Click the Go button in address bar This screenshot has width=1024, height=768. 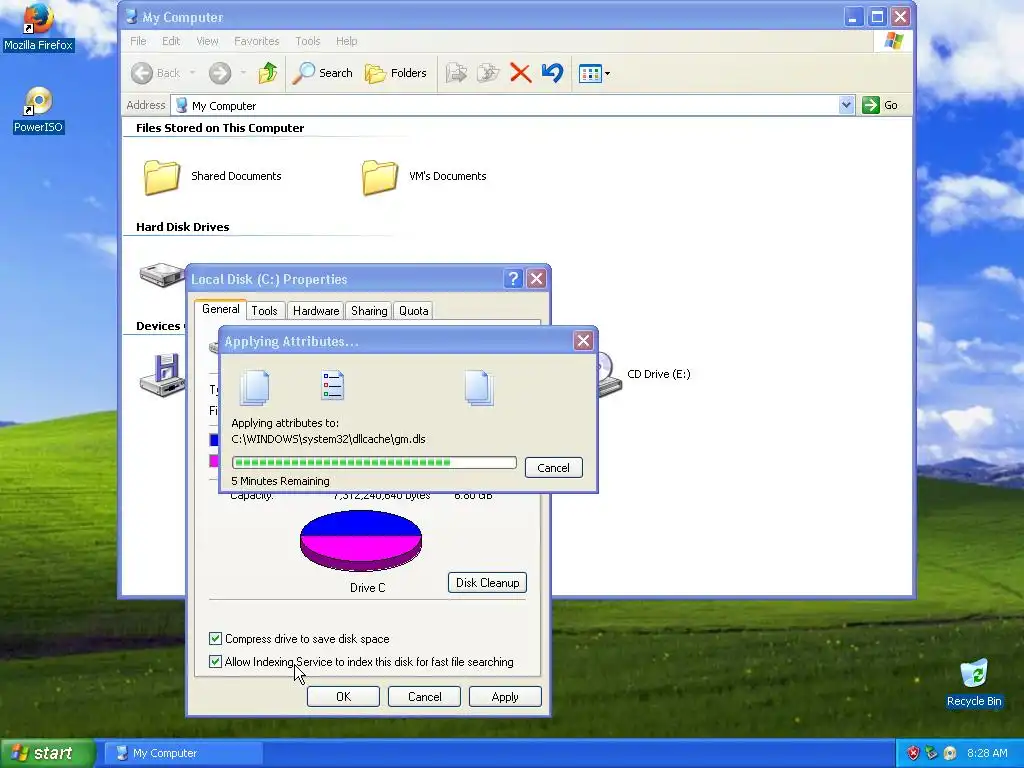point(880,105)
